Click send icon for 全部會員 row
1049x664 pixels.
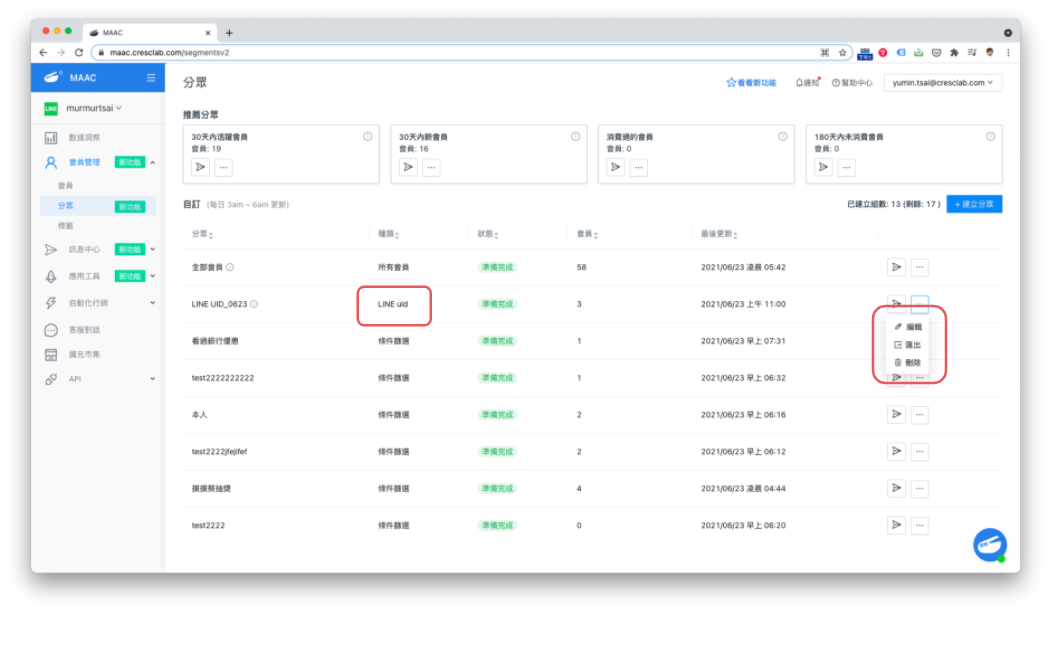coord(896,267)
